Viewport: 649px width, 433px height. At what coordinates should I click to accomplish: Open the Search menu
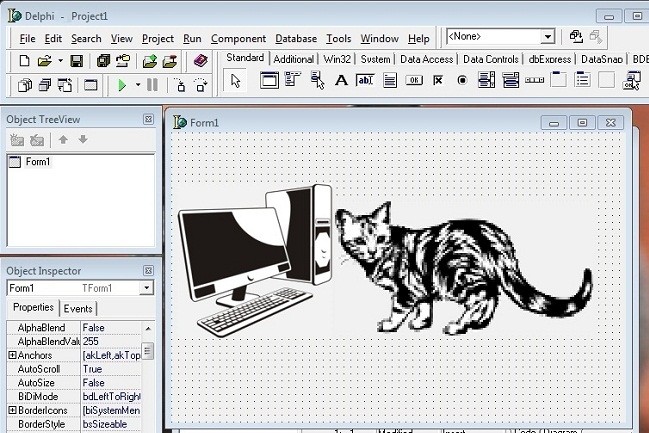click(x=86, y=38)
